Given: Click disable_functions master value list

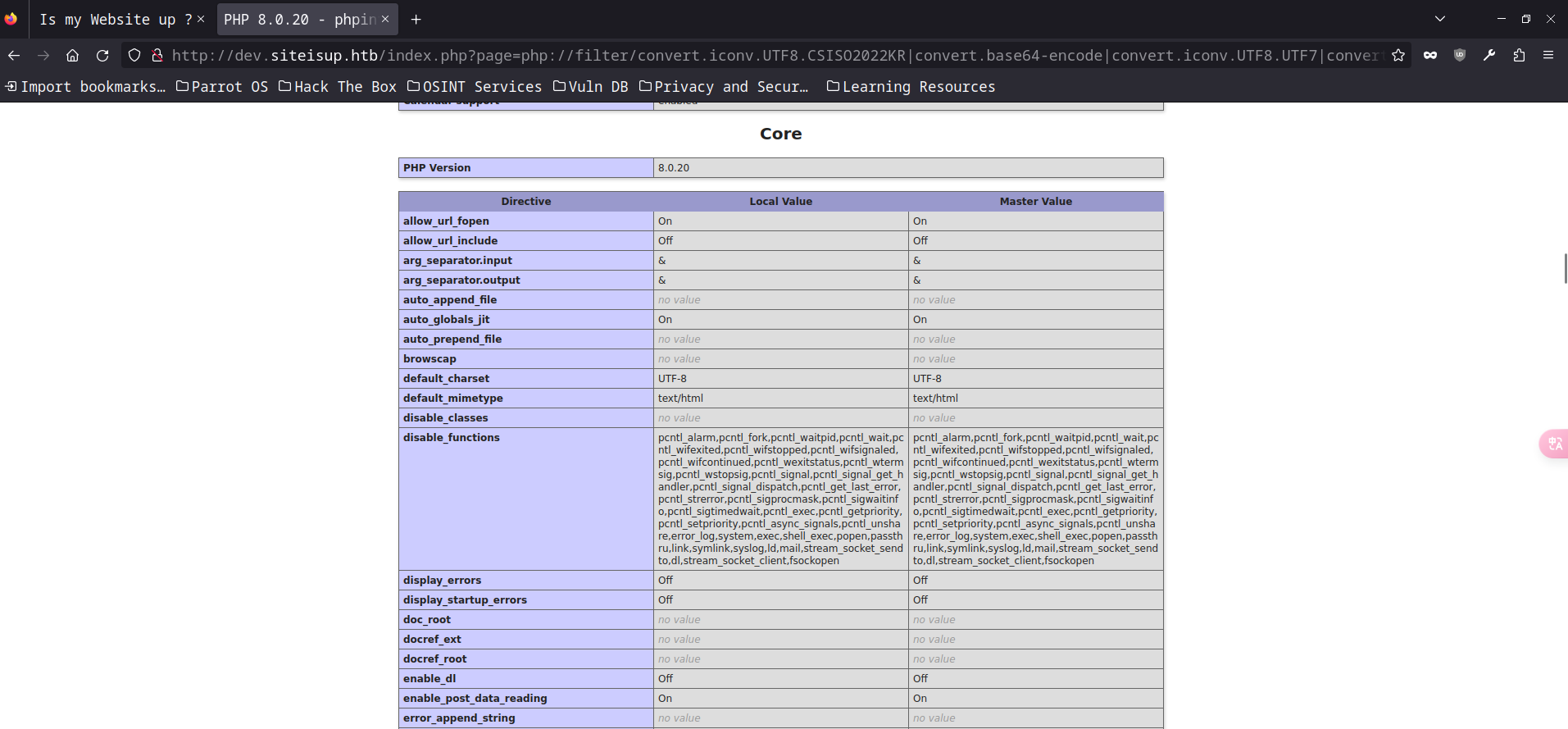Looking at the screenshot, I should tap(1035, 499).
